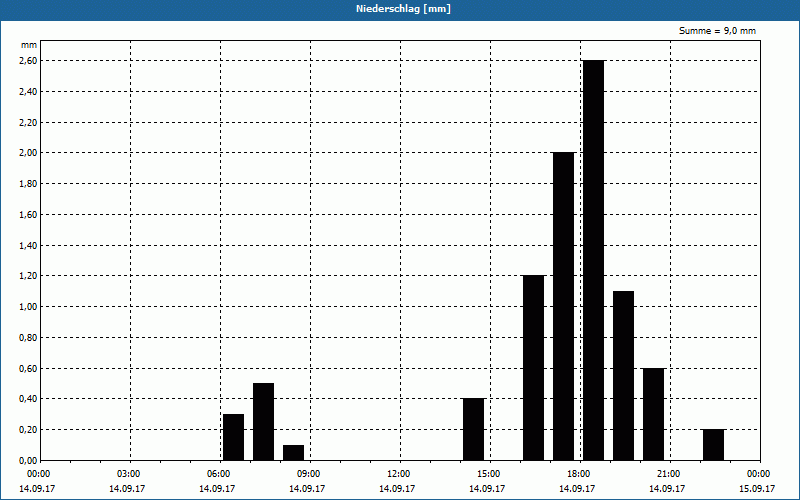Screen dimensions: 800x500
Task: Click the 2,40 y-axis label
Action: pos(28,91)
